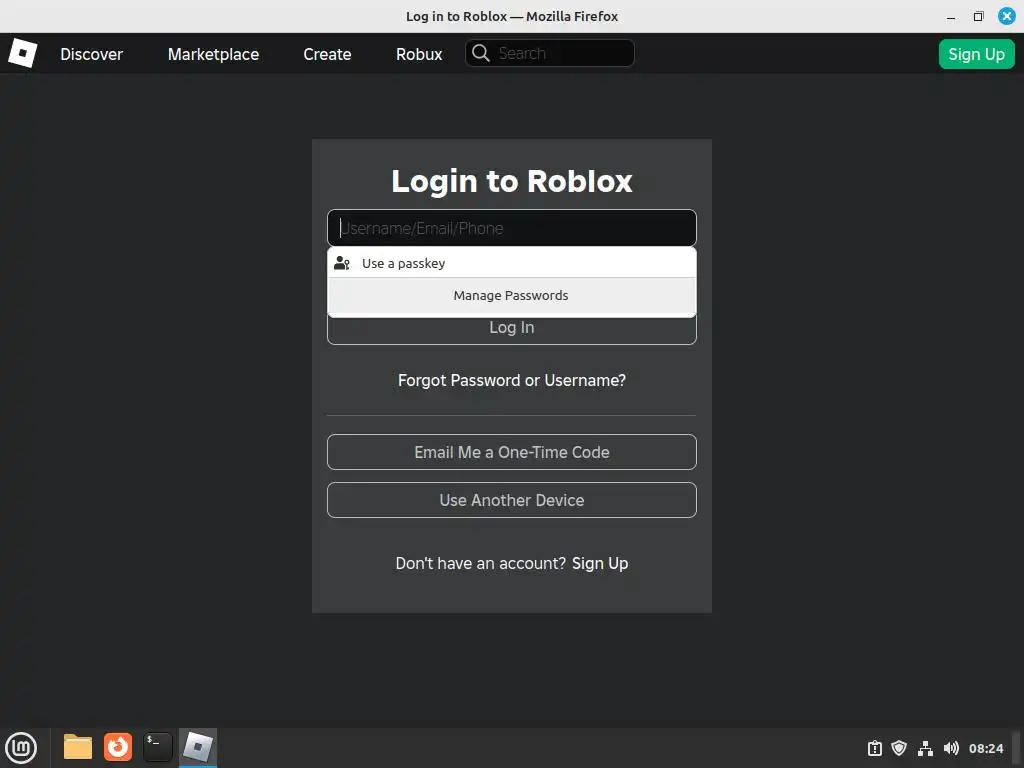Screen dimensions: 1024x768
Task: Open the Linux Mint start menu
Action: [x=21, y=748]
